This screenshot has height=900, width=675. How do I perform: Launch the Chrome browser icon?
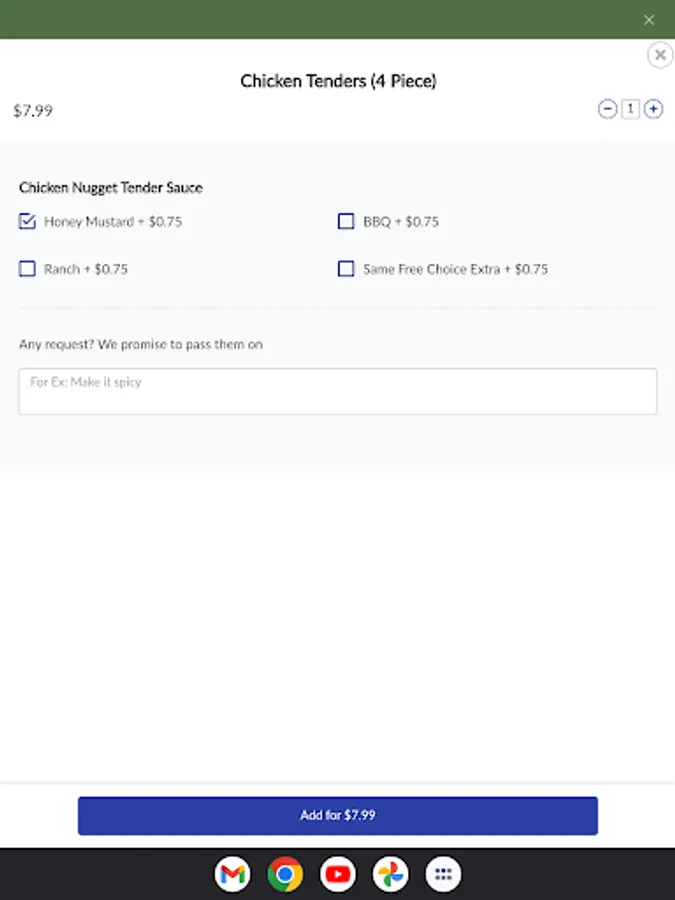[x=284, y=874]
